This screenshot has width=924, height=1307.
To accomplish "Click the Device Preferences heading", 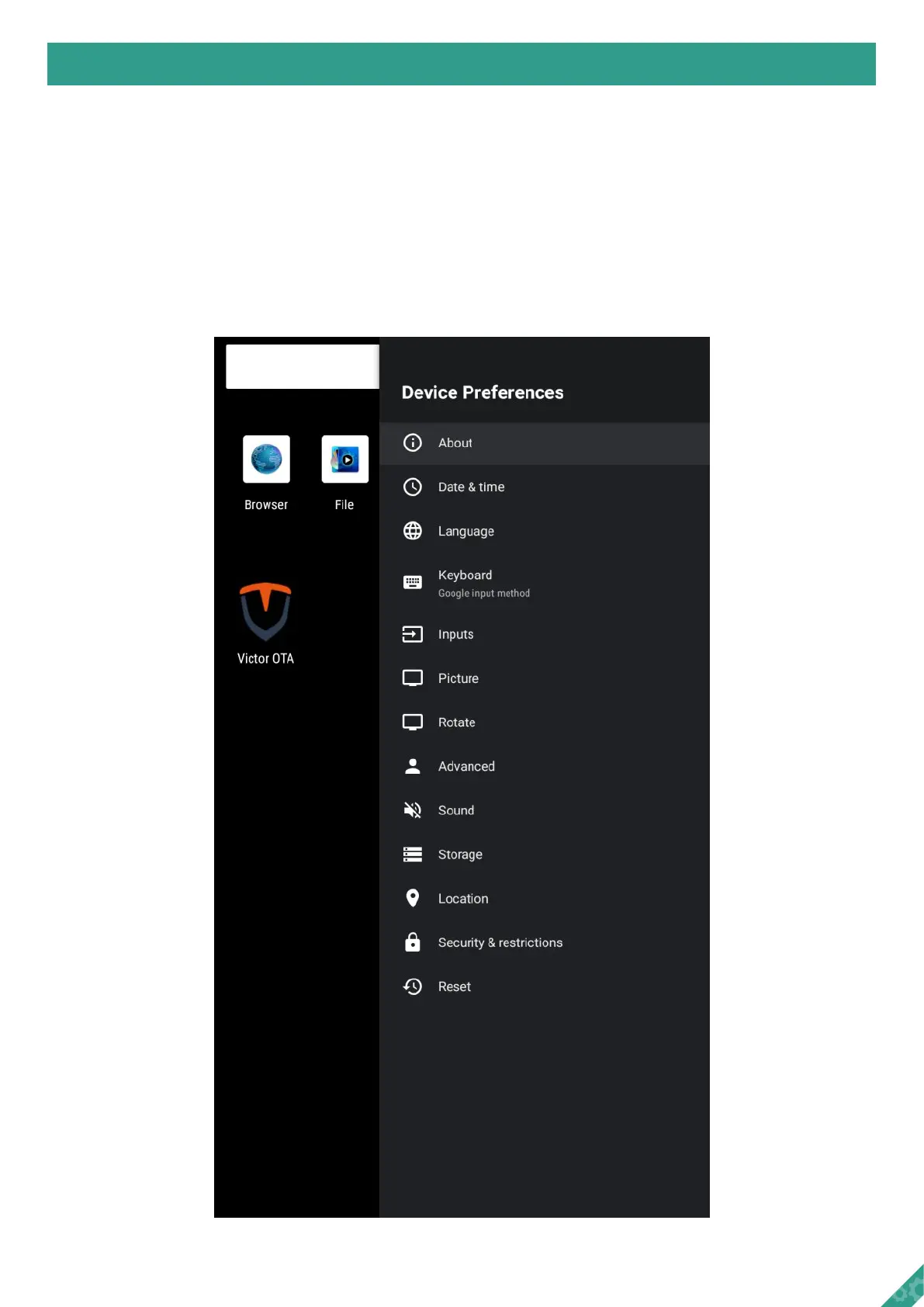I will pos(483,393).
